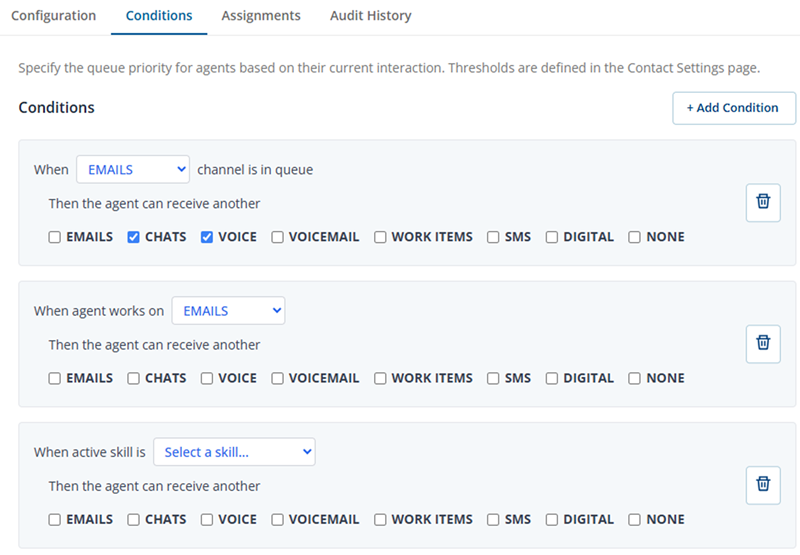Switch to the Configuration tab

[x=54, y=16]
